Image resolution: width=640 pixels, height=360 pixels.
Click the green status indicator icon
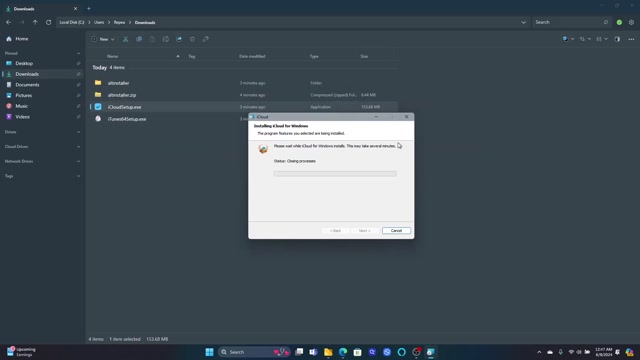click(619, 22)
